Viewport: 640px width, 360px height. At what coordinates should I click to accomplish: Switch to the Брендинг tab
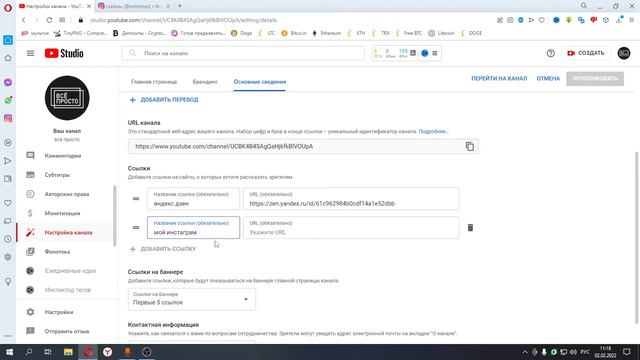coord(205,82)
